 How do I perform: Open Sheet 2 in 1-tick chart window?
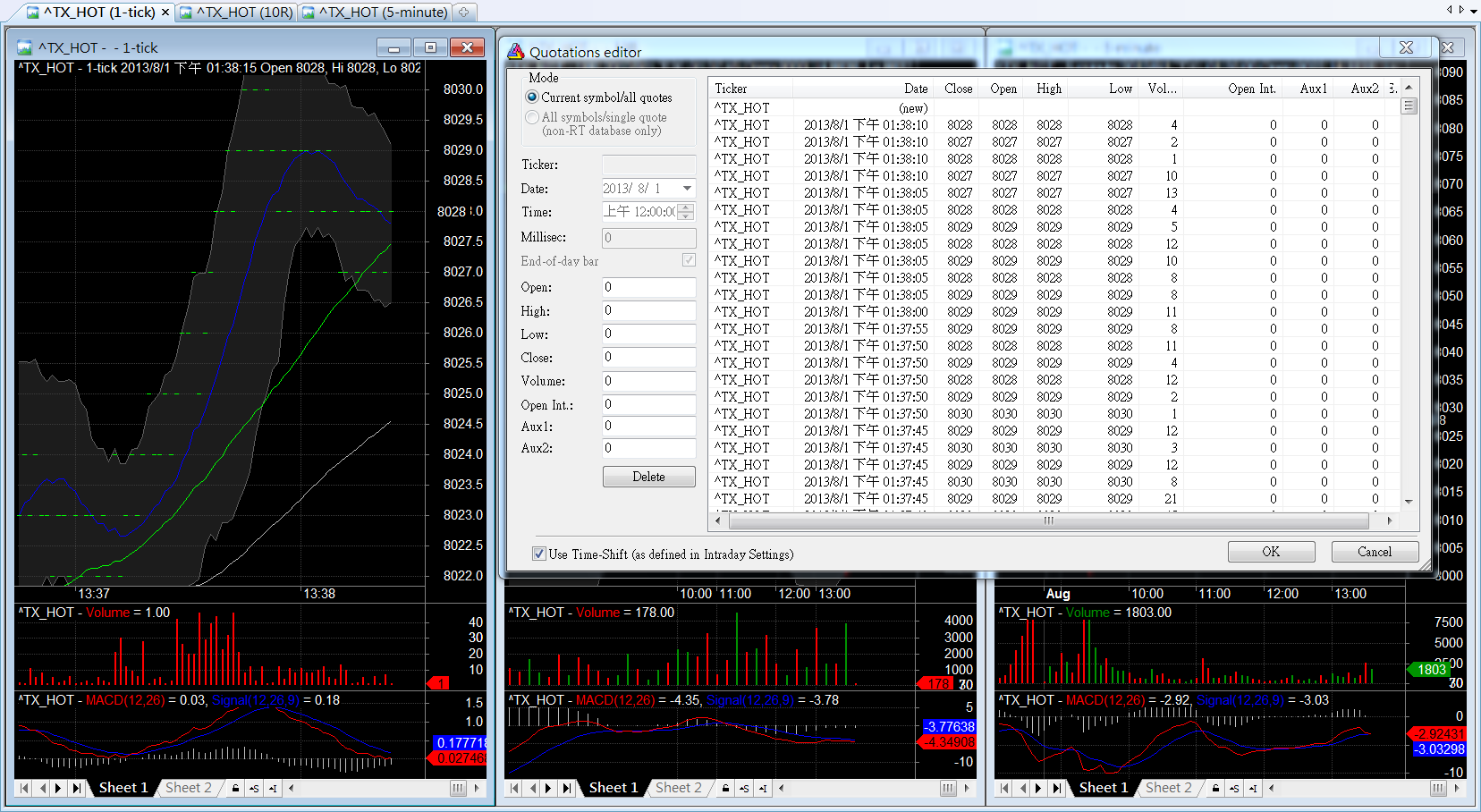pos(189,788)
